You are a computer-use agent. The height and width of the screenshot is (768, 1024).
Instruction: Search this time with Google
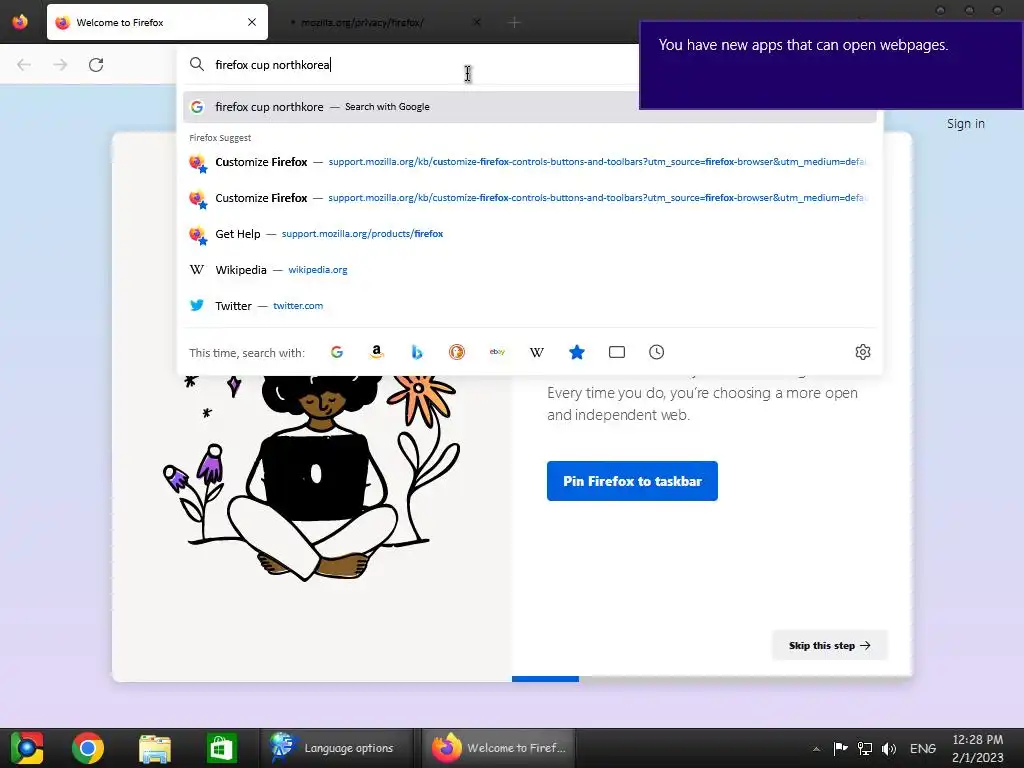pyautogui.click(x=337, y=352)
